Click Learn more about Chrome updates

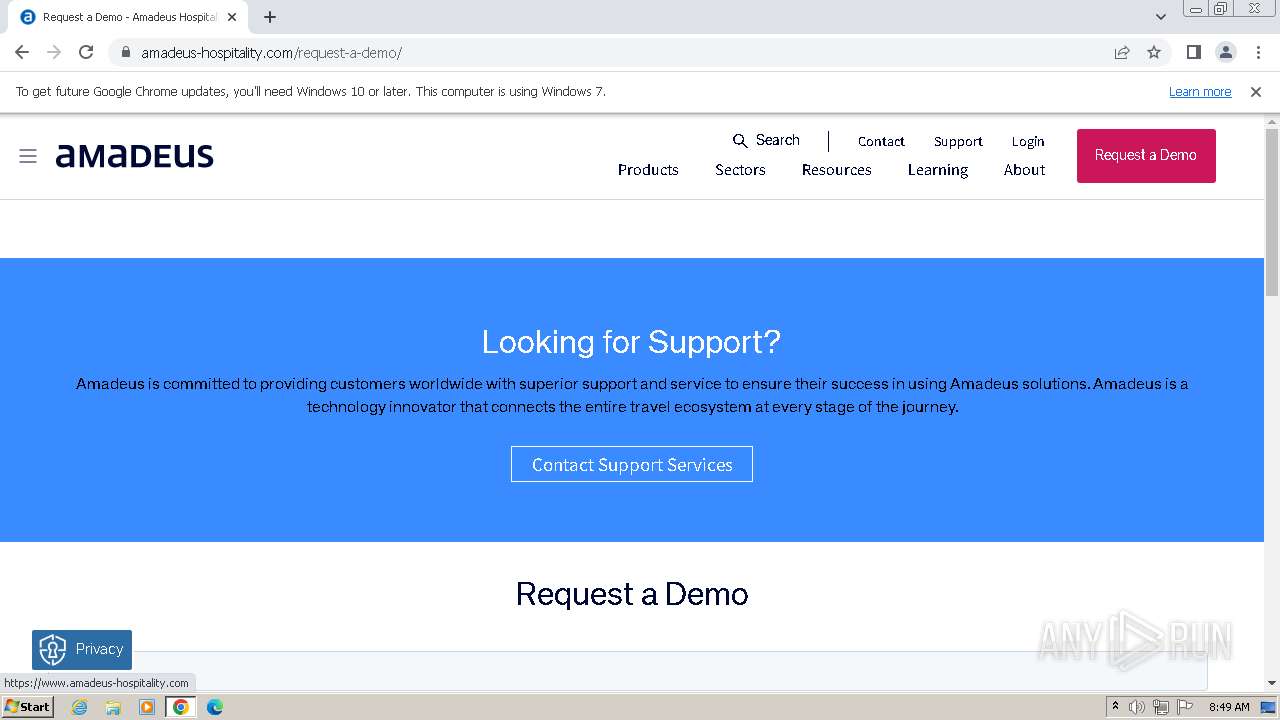pyautogui.click(x=1200, y=91)
